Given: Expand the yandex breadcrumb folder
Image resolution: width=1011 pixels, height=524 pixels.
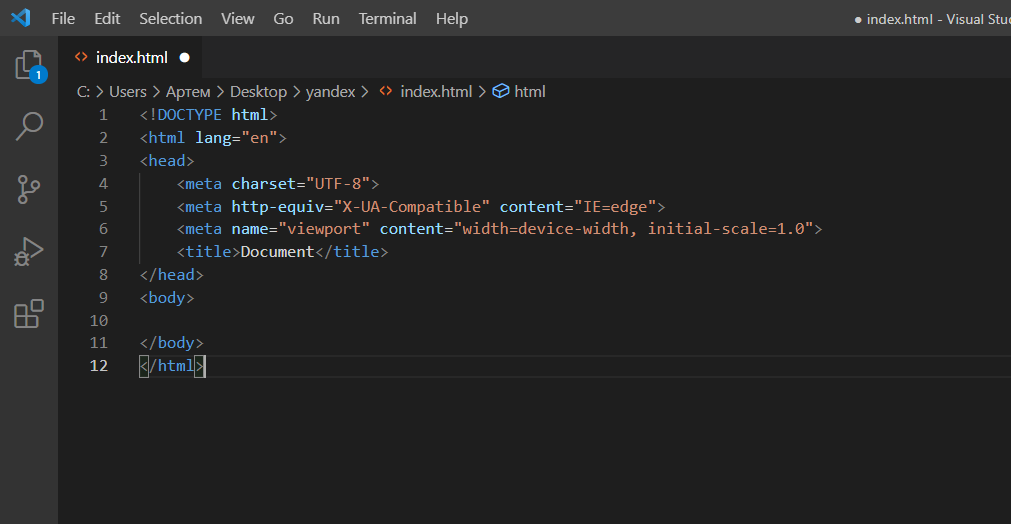Looking at the screenshot, I should pos(330,91).
